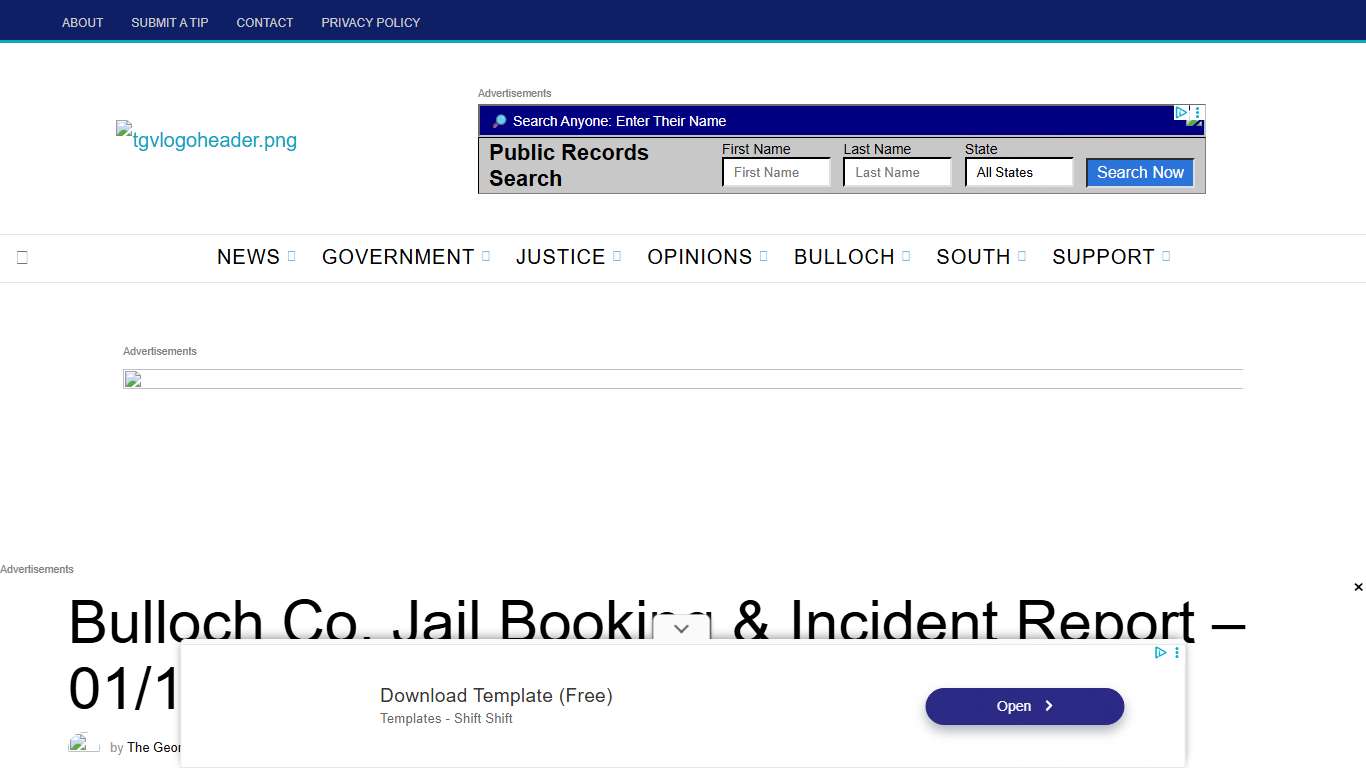Select CONTACT in the top bar
Viewport: 1366px width, 768px height.
(264, 22)
